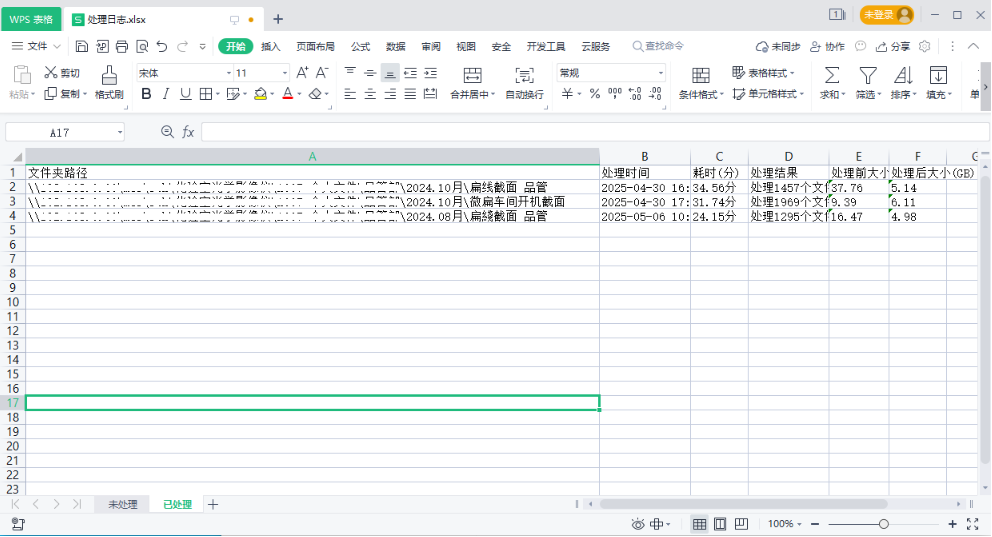Redo the last action
This screenshot has width=992, height=537.
point(182,46)
